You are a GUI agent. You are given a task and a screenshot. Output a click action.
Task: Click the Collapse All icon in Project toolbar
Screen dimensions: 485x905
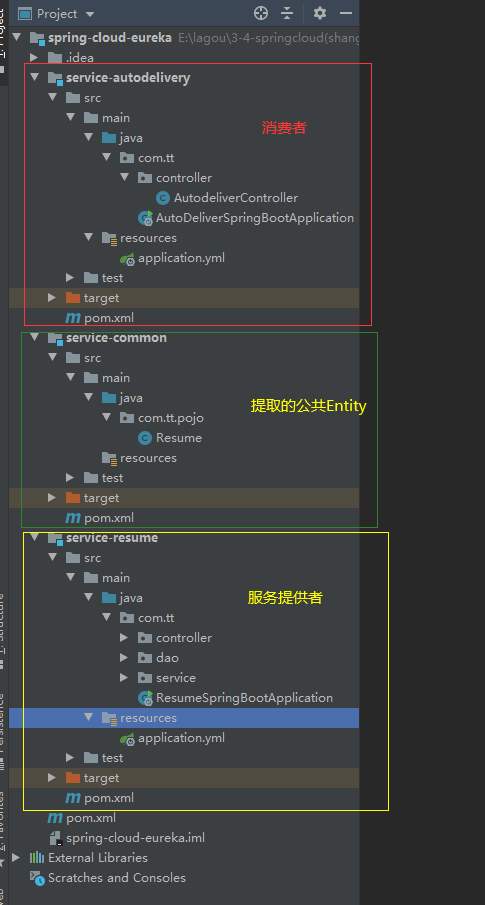tap(287, 13)
